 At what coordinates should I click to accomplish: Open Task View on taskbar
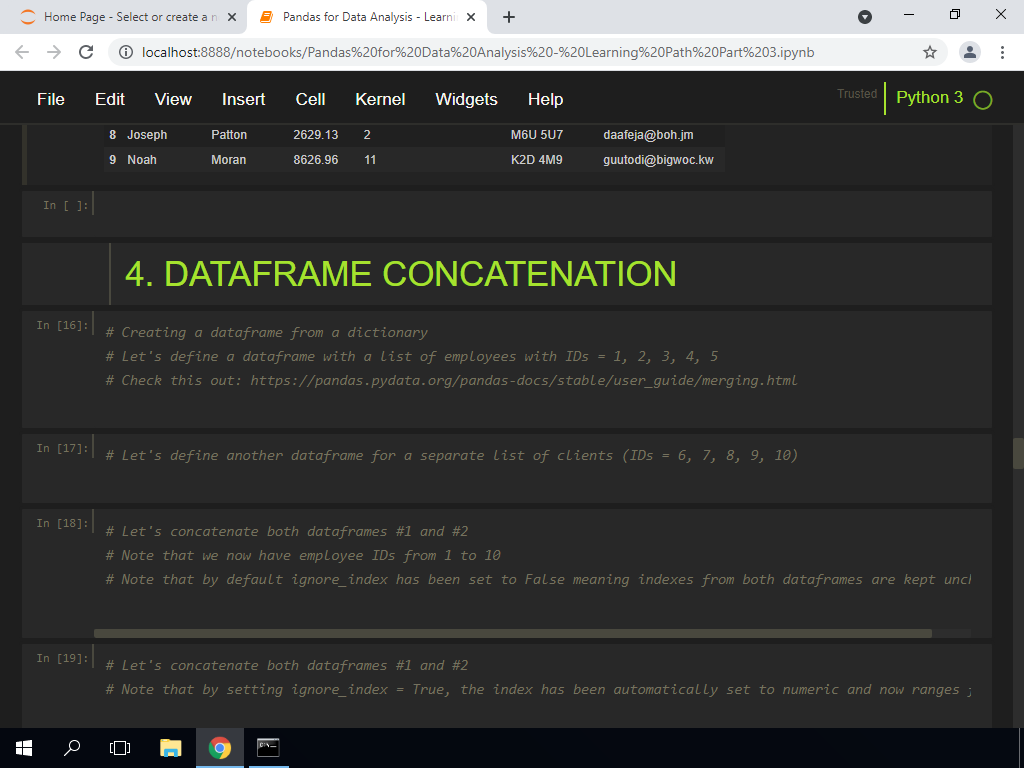(x=120, y=748)
